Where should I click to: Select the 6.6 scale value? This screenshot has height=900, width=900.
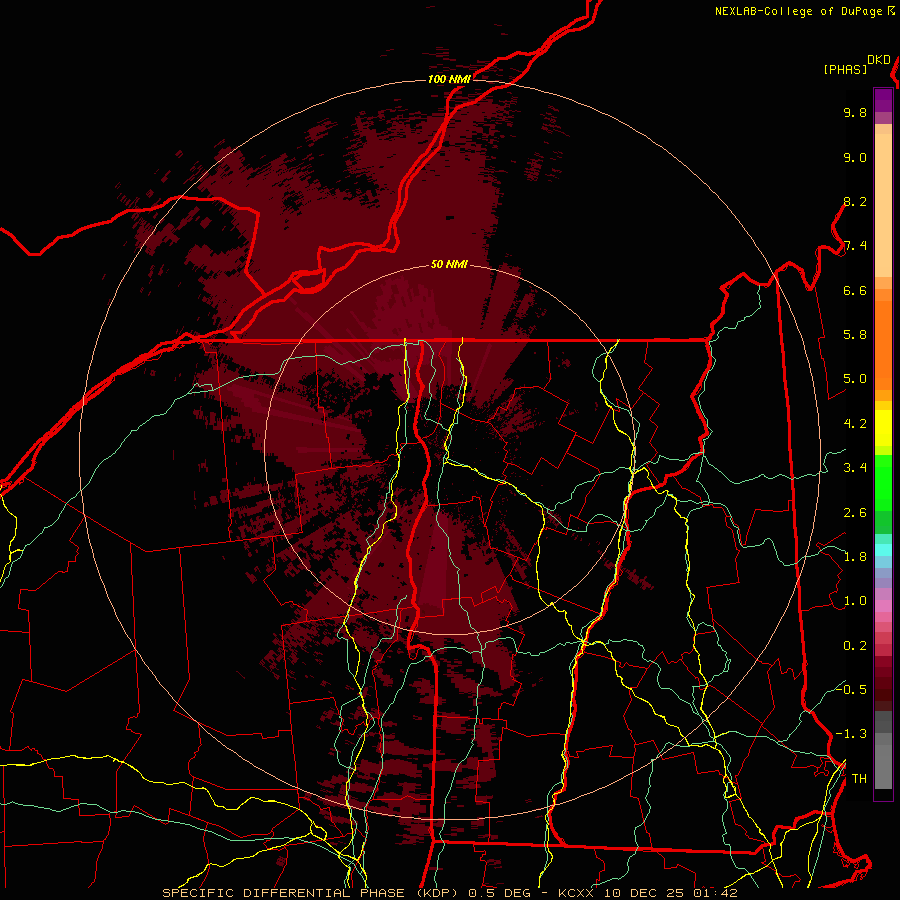click(855, 290)
